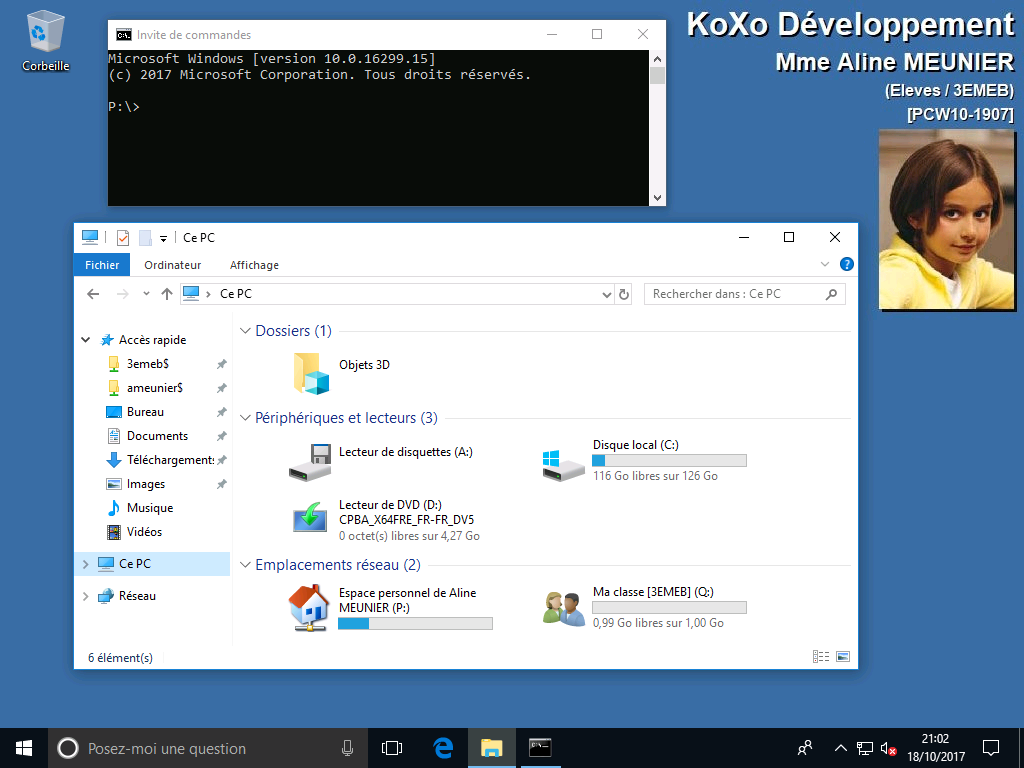This screenshot has height=768, width=1024.
Task: Expand the Réseau tree node
Action: 86,596
